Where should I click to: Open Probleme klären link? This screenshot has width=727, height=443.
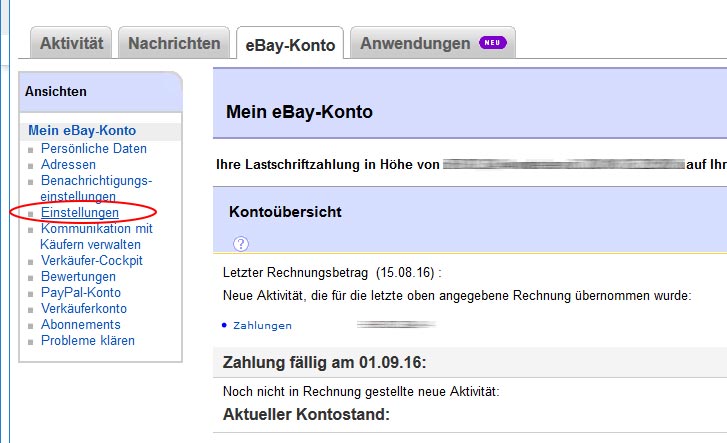click(88, 340)
